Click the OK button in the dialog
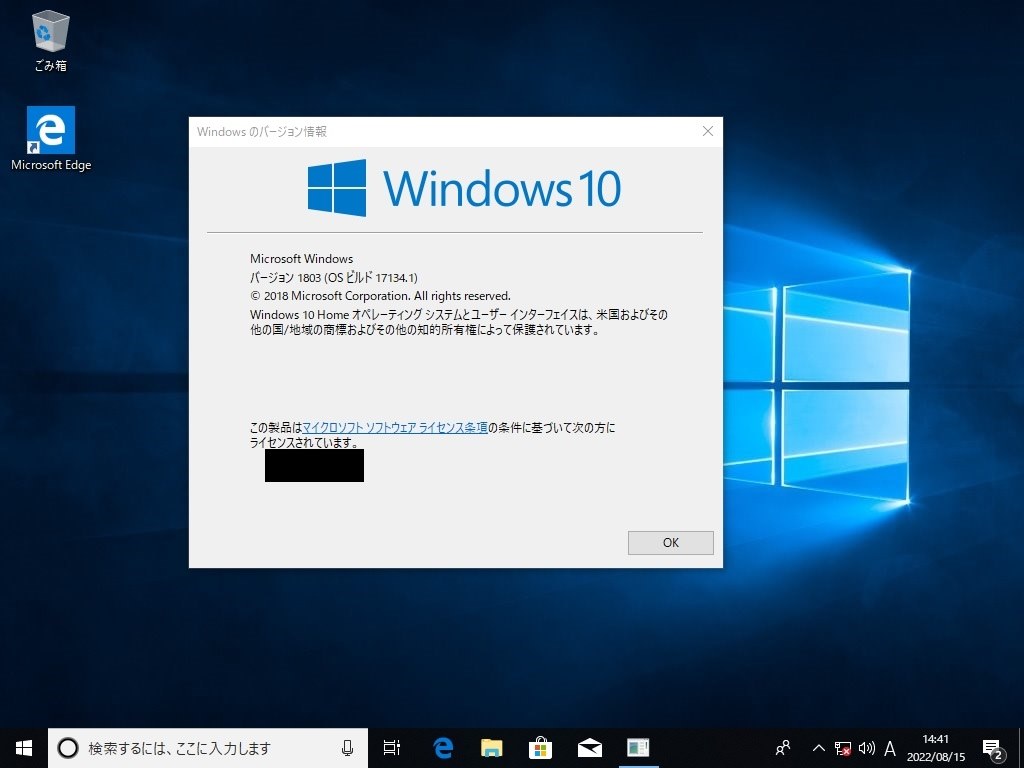 click(x=671, y=543)
